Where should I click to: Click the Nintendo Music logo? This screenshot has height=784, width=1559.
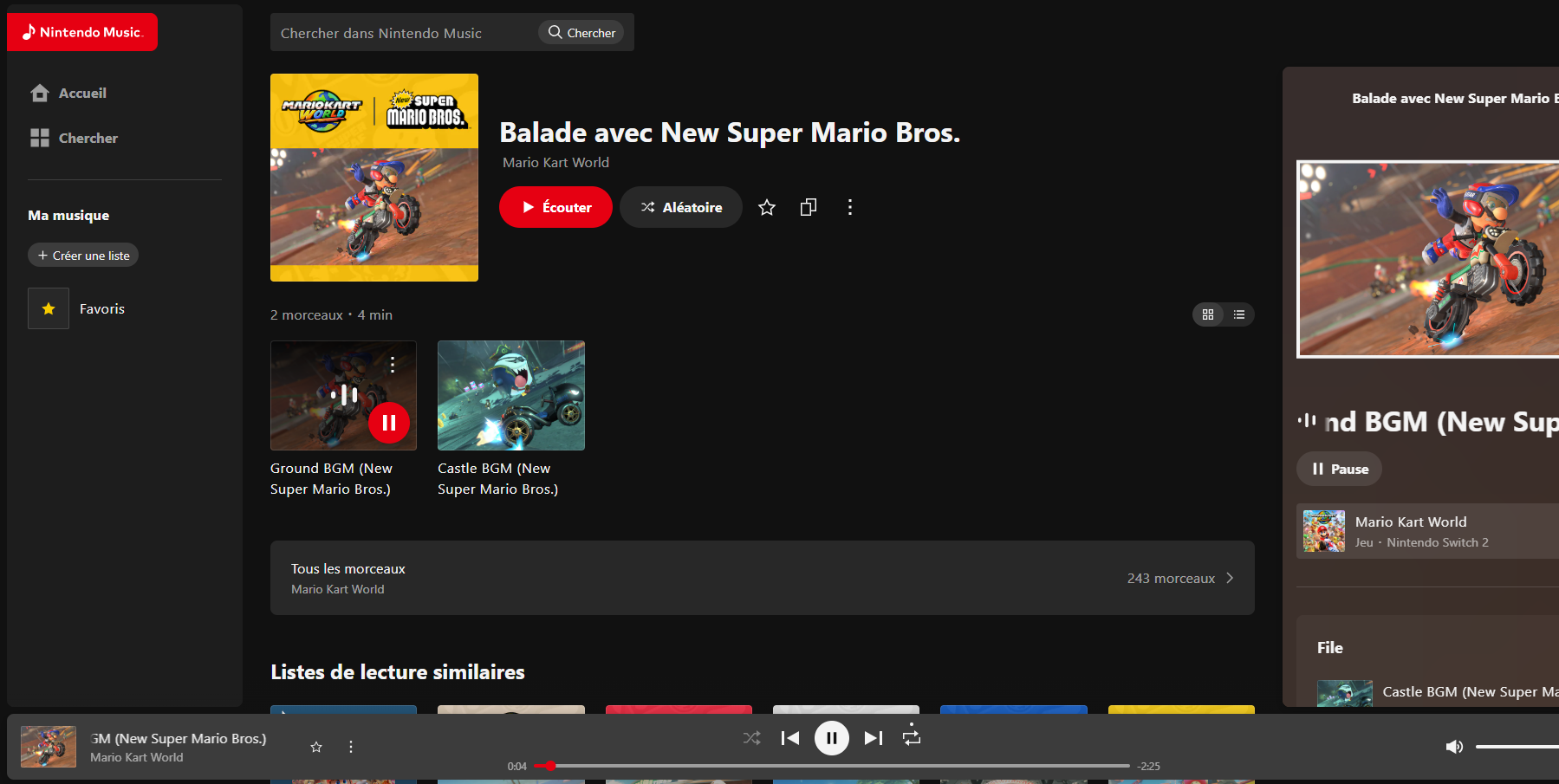[x=82, y=32]
